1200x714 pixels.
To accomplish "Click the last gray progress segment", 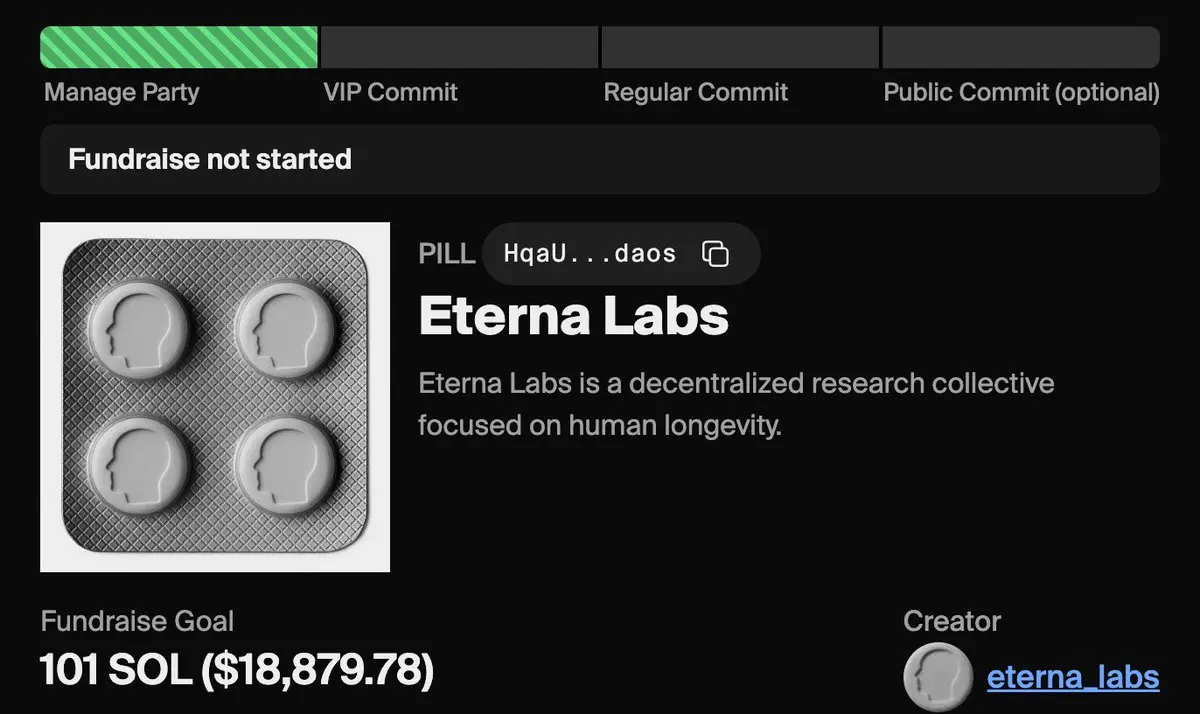I will pos(1021,47).
